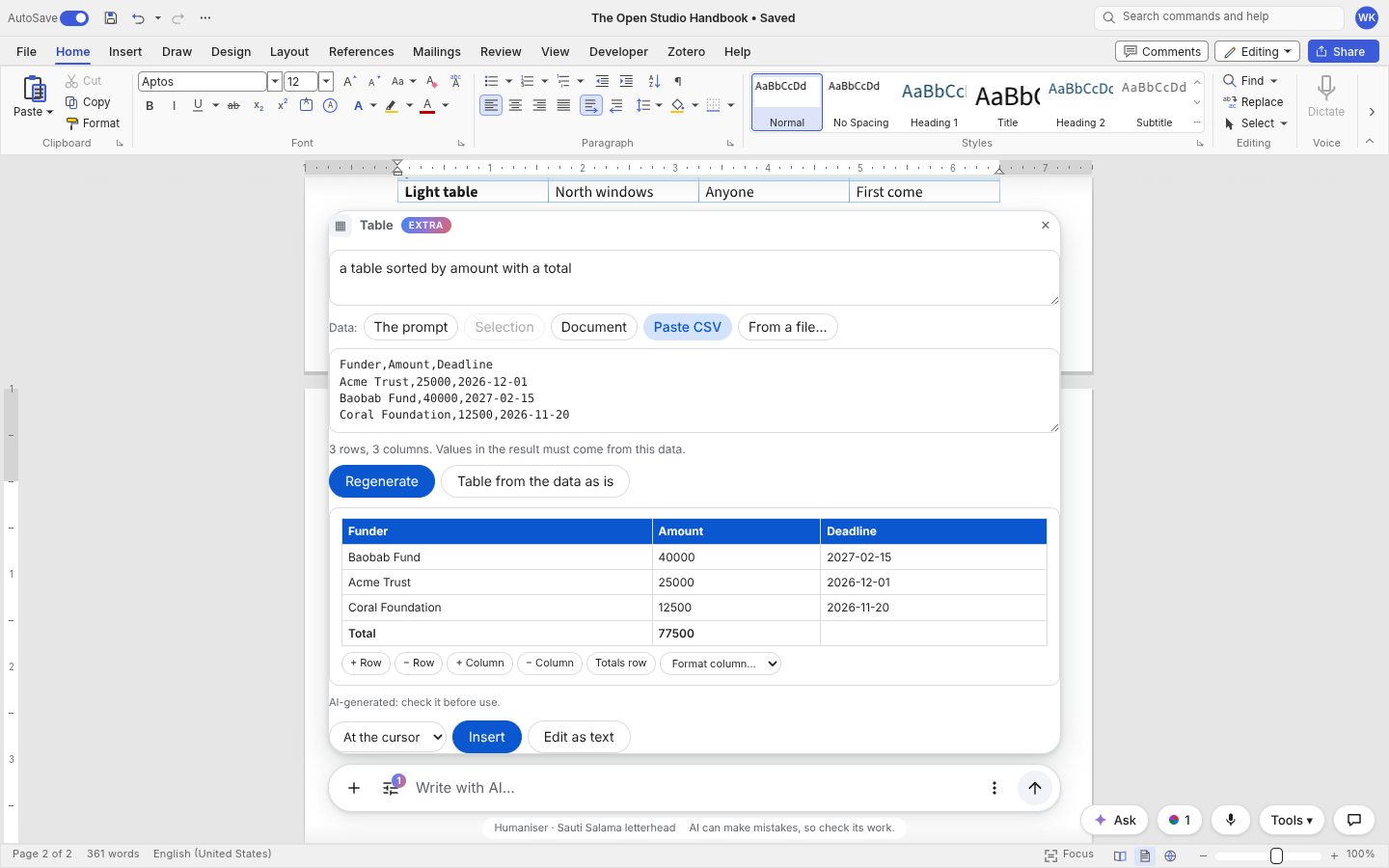The height and width of the screenshot is (868, 1389).
Task: Center-align the paragraph
Action: [x=515, y=106]
